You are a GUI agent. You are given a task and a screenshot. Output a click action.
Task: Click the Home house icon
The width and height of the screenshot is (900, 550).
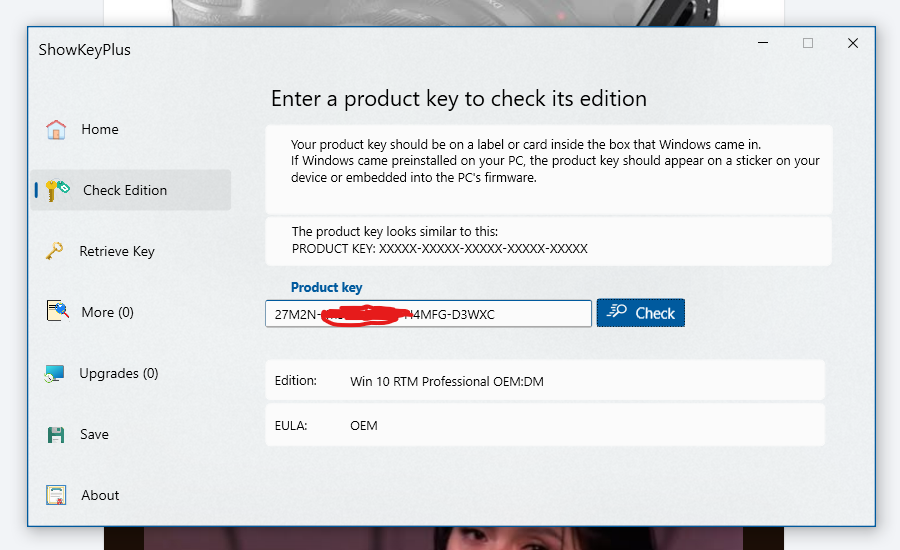pyautogui.click(x=56, y=129)
